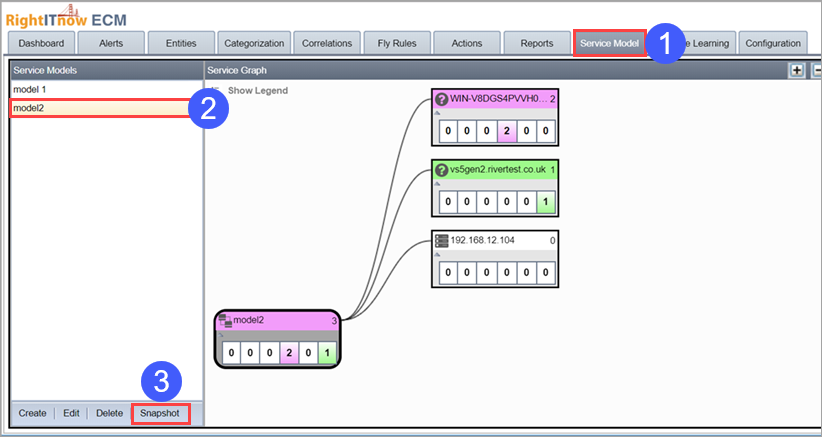Click the service icon on model2 graph node
Screen dimensions: 822x437
[x=225, y=321]
